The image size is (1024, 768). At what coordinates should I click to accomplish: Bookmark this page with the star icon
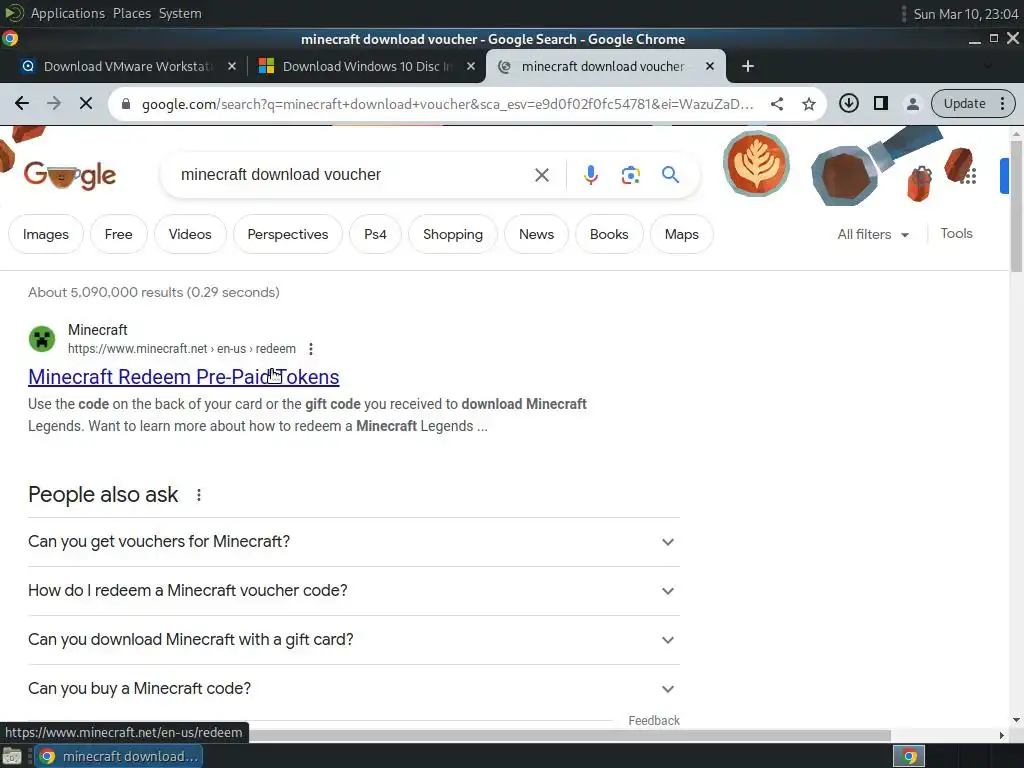(808, 103)
